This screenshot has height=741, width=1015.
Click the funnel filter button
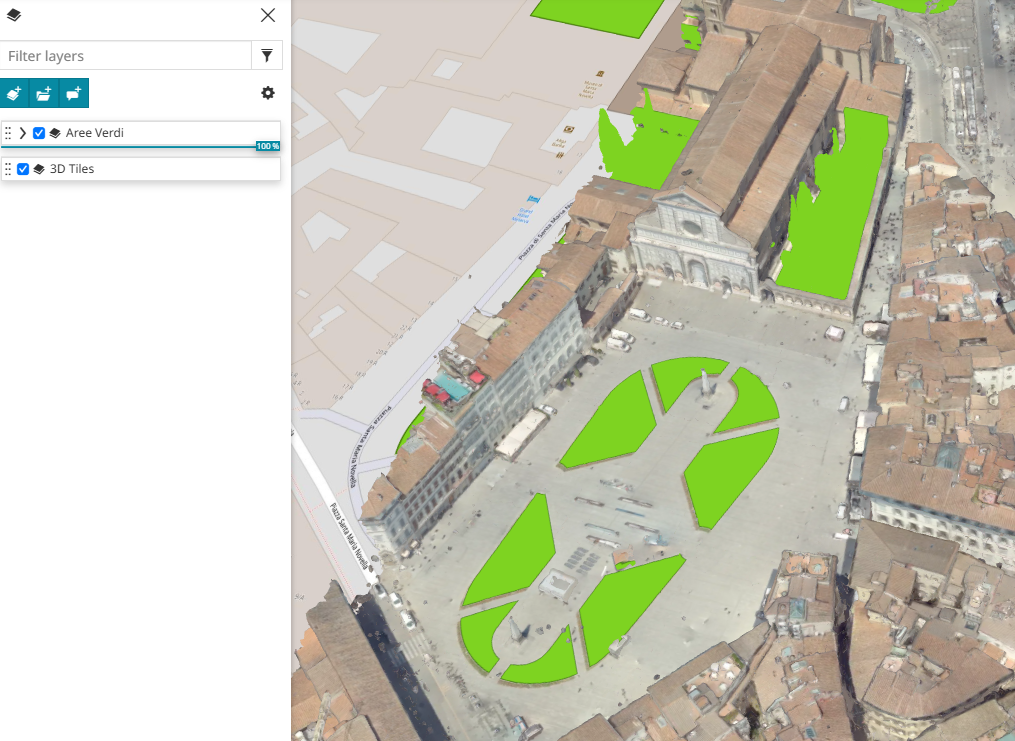pos(267,56)
